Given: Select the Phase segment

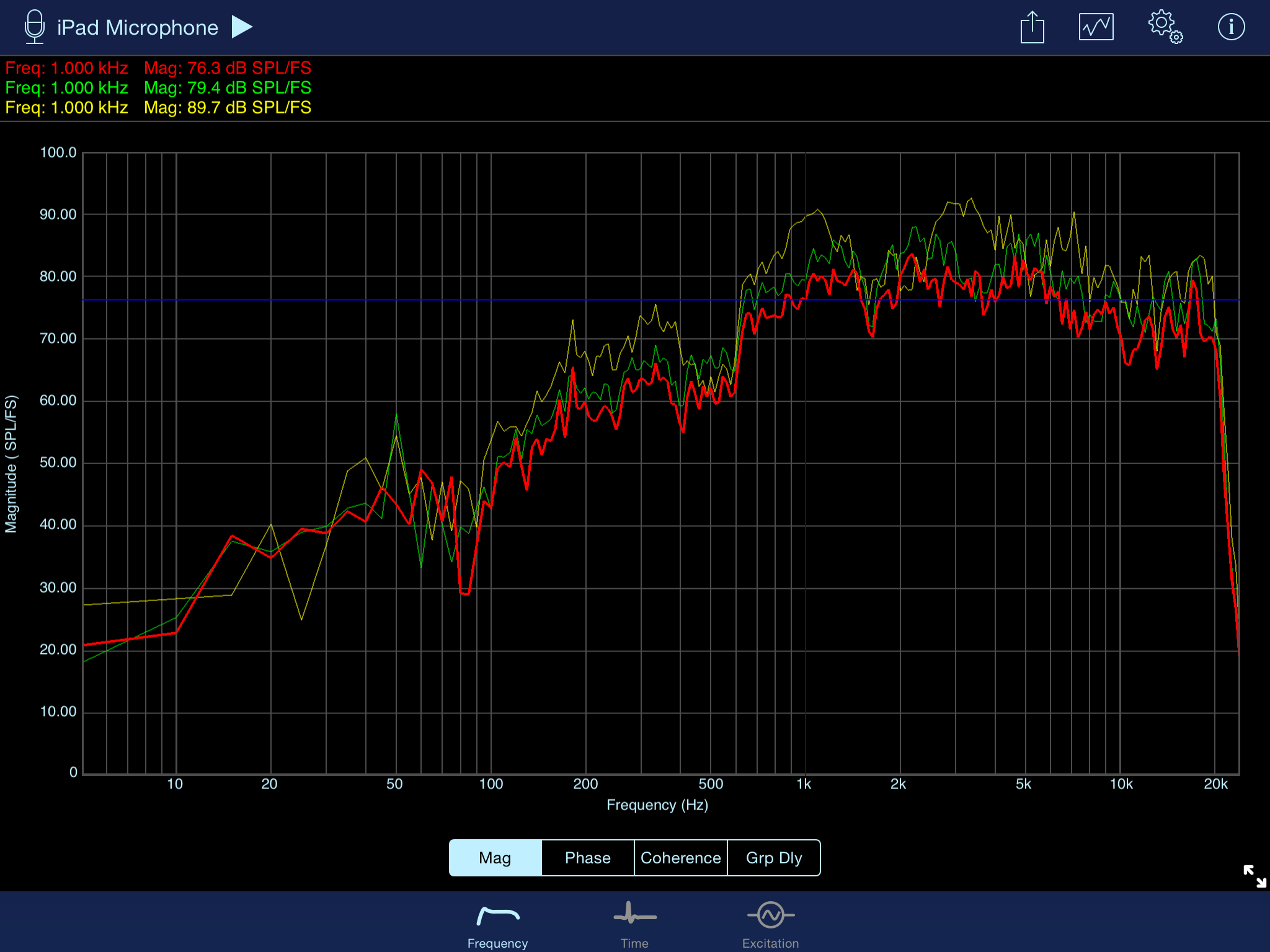Looking at the screenshot, I should click(588, 858).
